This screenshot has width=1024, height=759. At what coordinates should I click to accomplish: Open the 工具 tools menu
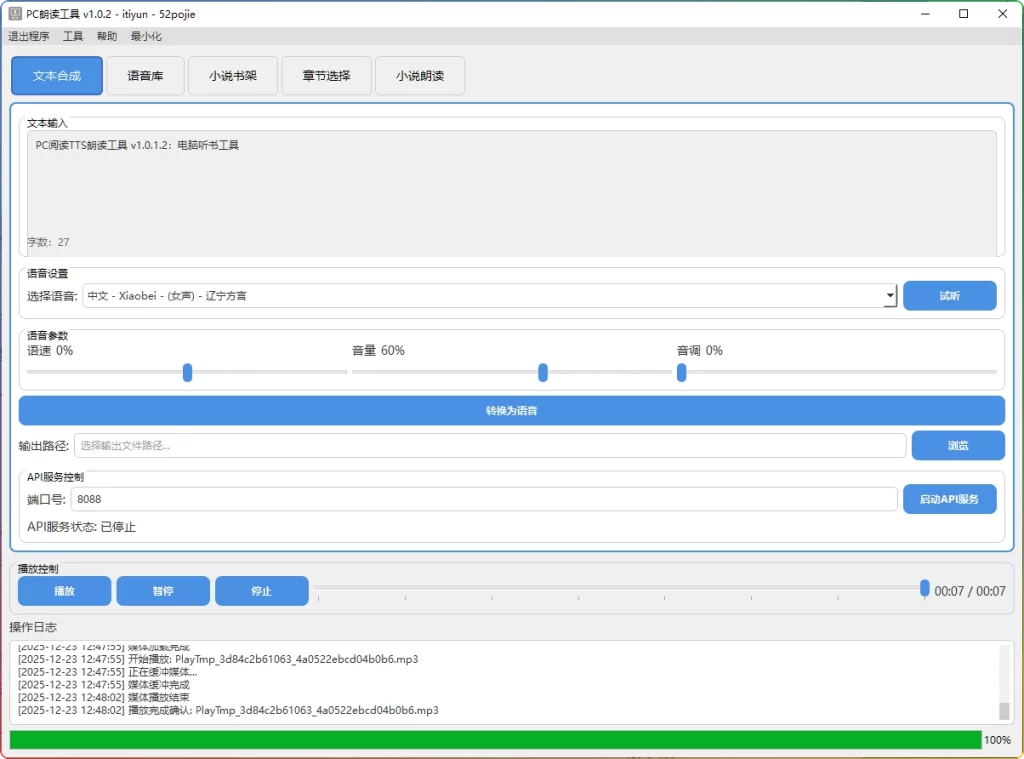click(x=72, y=36)
